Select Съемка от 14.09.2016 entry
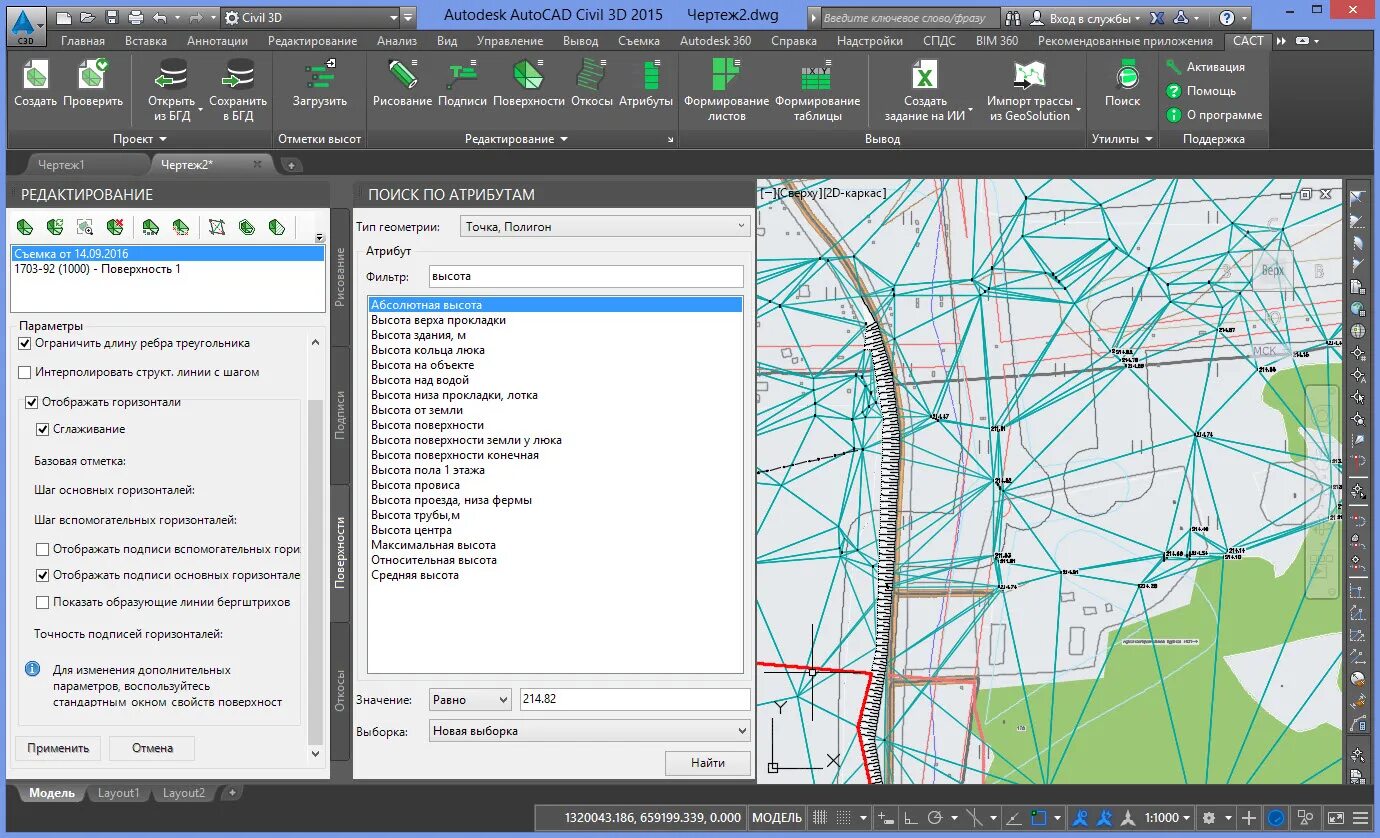Image resolution: width=1380 pixels, height=838 pixels. pyautogui.click(x=167, y=254)
